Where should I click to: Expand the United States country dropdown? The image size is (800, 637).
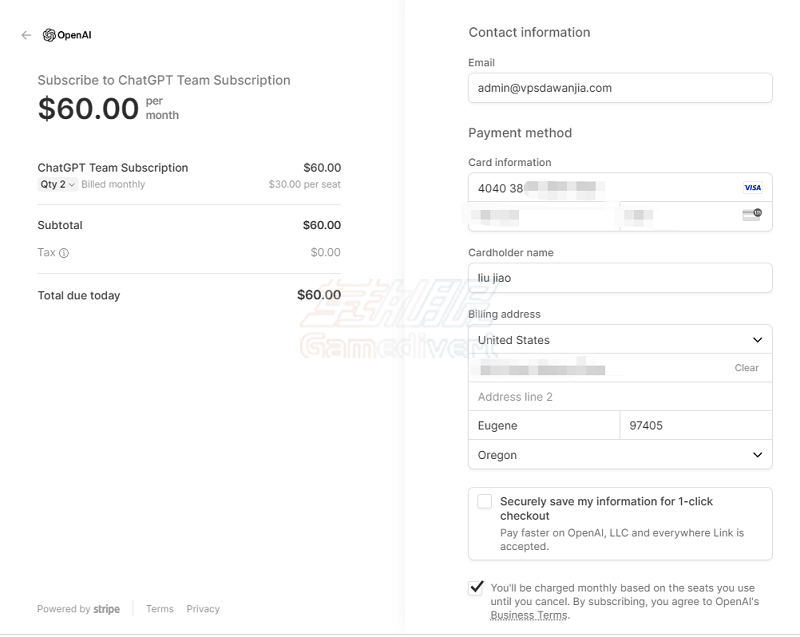click(620, 340)
